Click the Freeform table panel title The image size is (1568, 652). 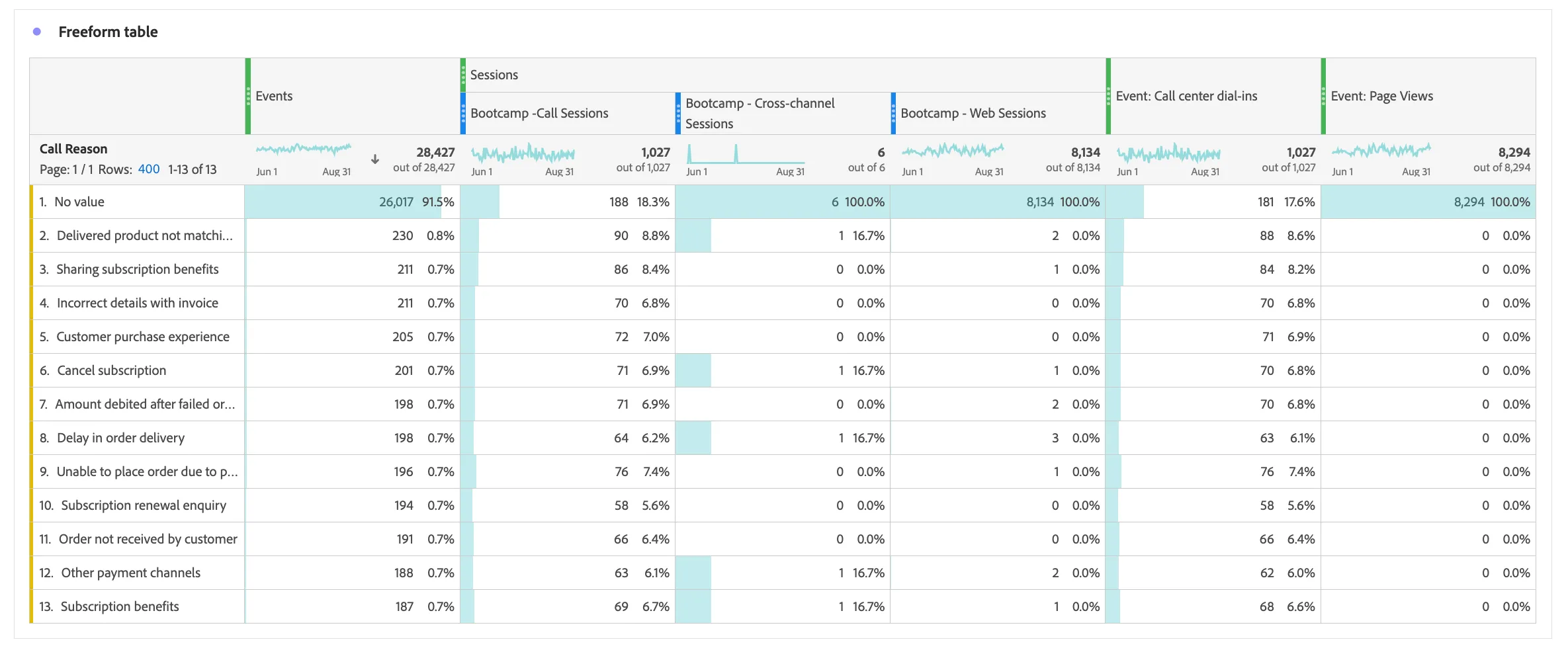click(x=108, y=32)
